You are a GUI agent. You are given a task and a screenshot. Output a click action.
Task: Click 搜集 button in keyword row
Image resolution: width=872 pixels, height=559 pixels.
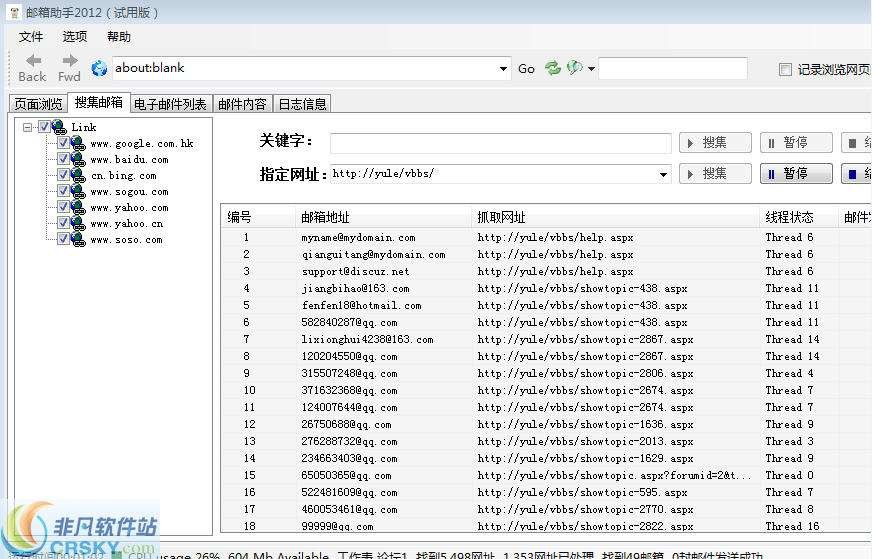[x=715, y=143]
